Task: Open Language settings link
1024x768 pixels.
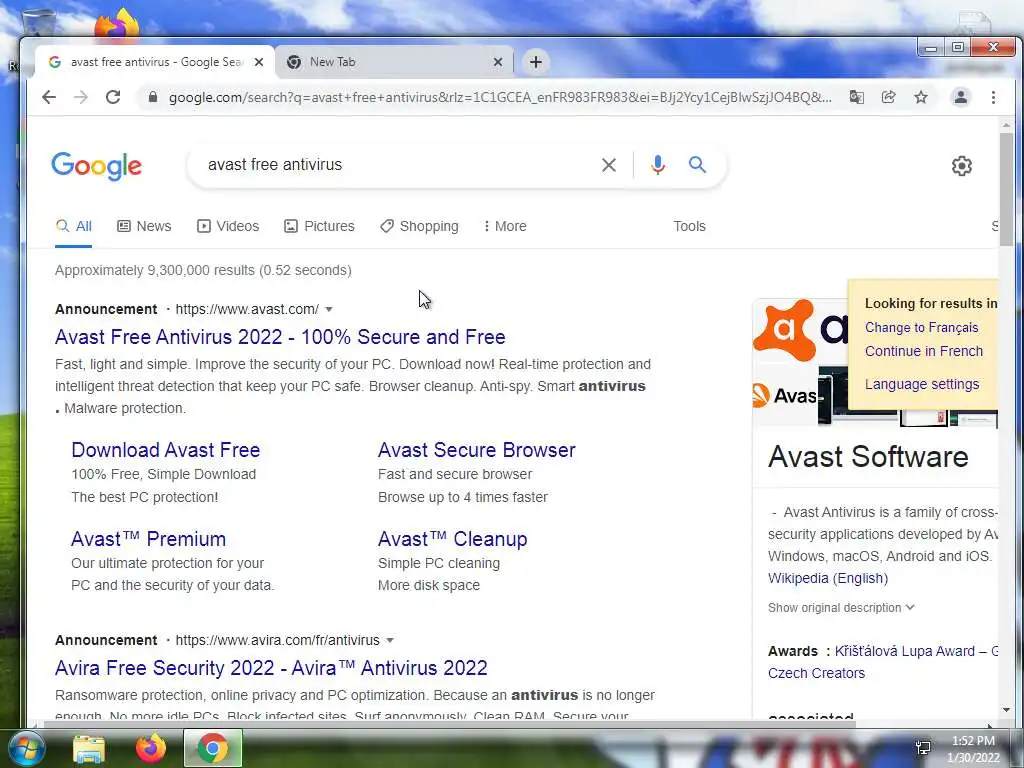Action: [922, 384]
